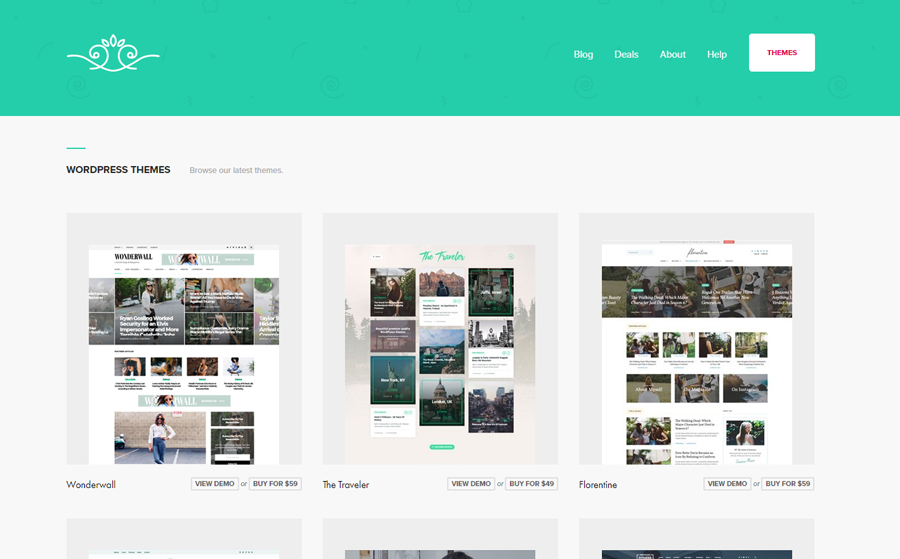900x559 pixels.
Task: View demo of The Traveler theme
Action: [x=471, y=484]
